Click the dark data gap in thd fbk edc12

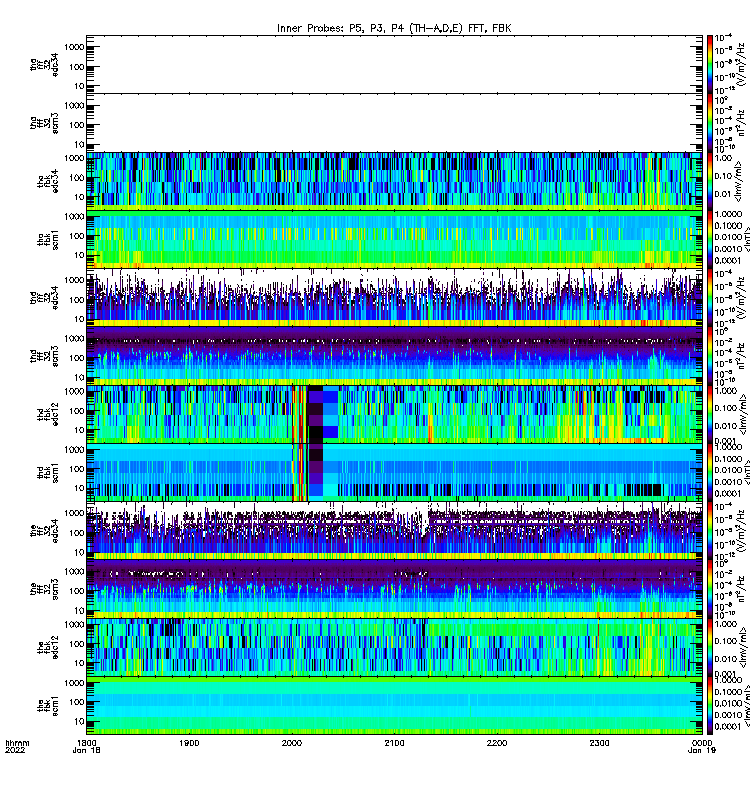pos(316,414)
